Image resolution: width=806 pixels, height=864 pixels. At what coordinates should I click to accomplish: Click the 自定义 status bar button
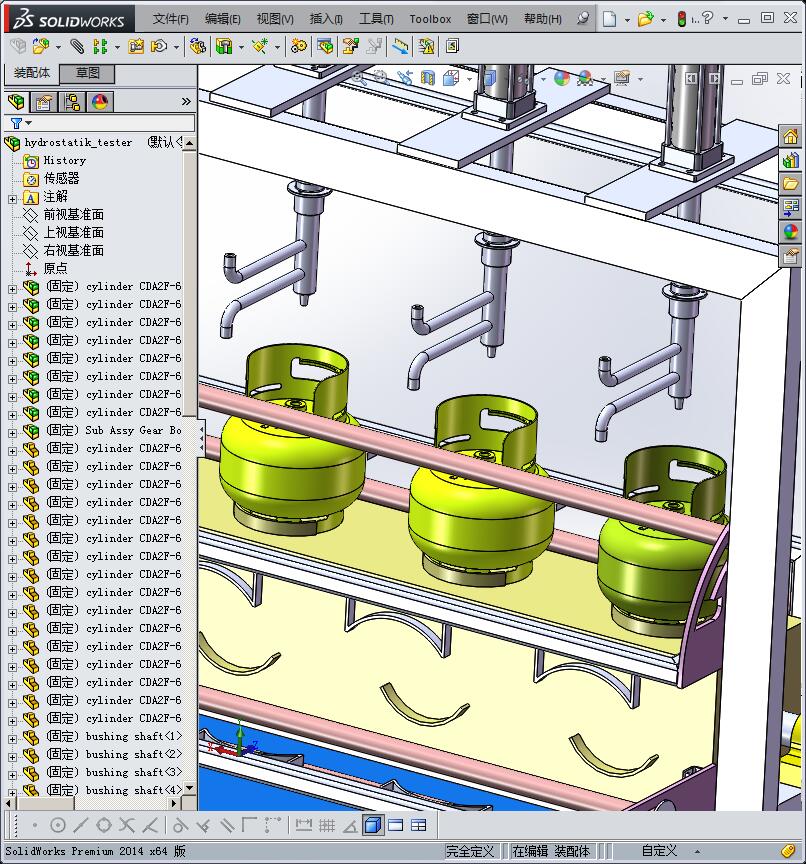[659, 851]
